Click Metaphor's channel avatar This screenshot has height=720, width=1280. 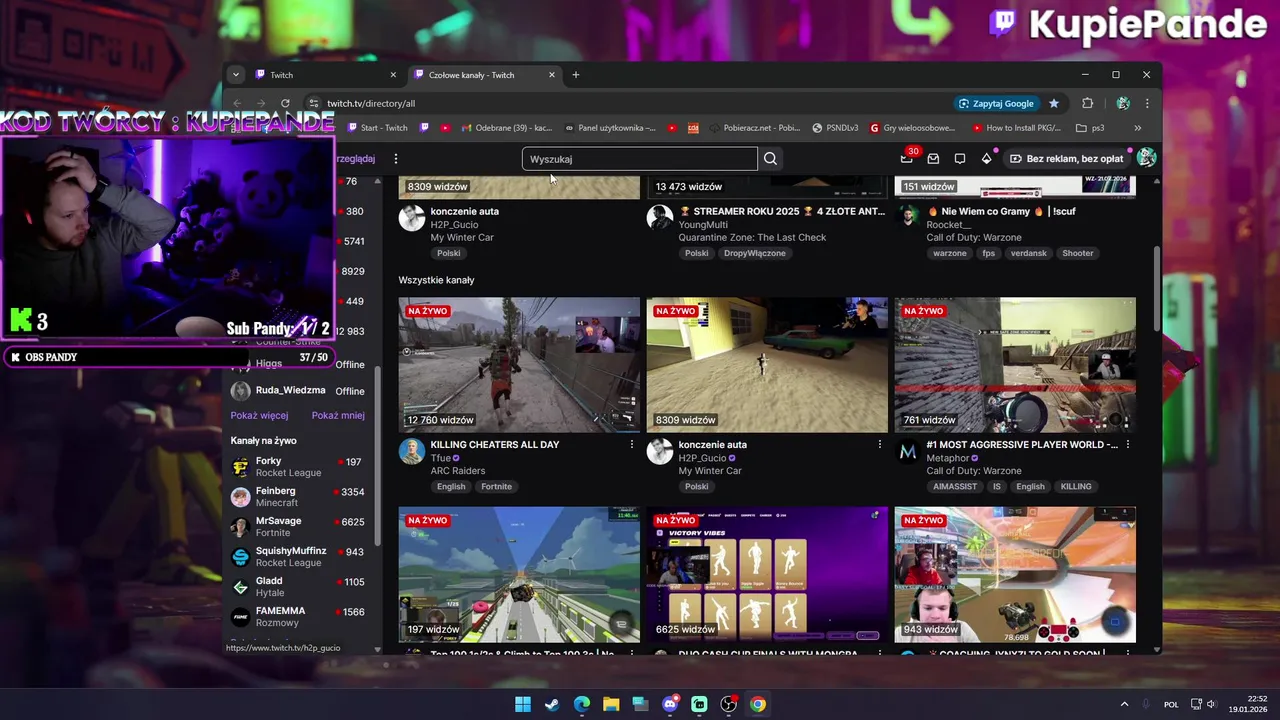click(907, 451)
